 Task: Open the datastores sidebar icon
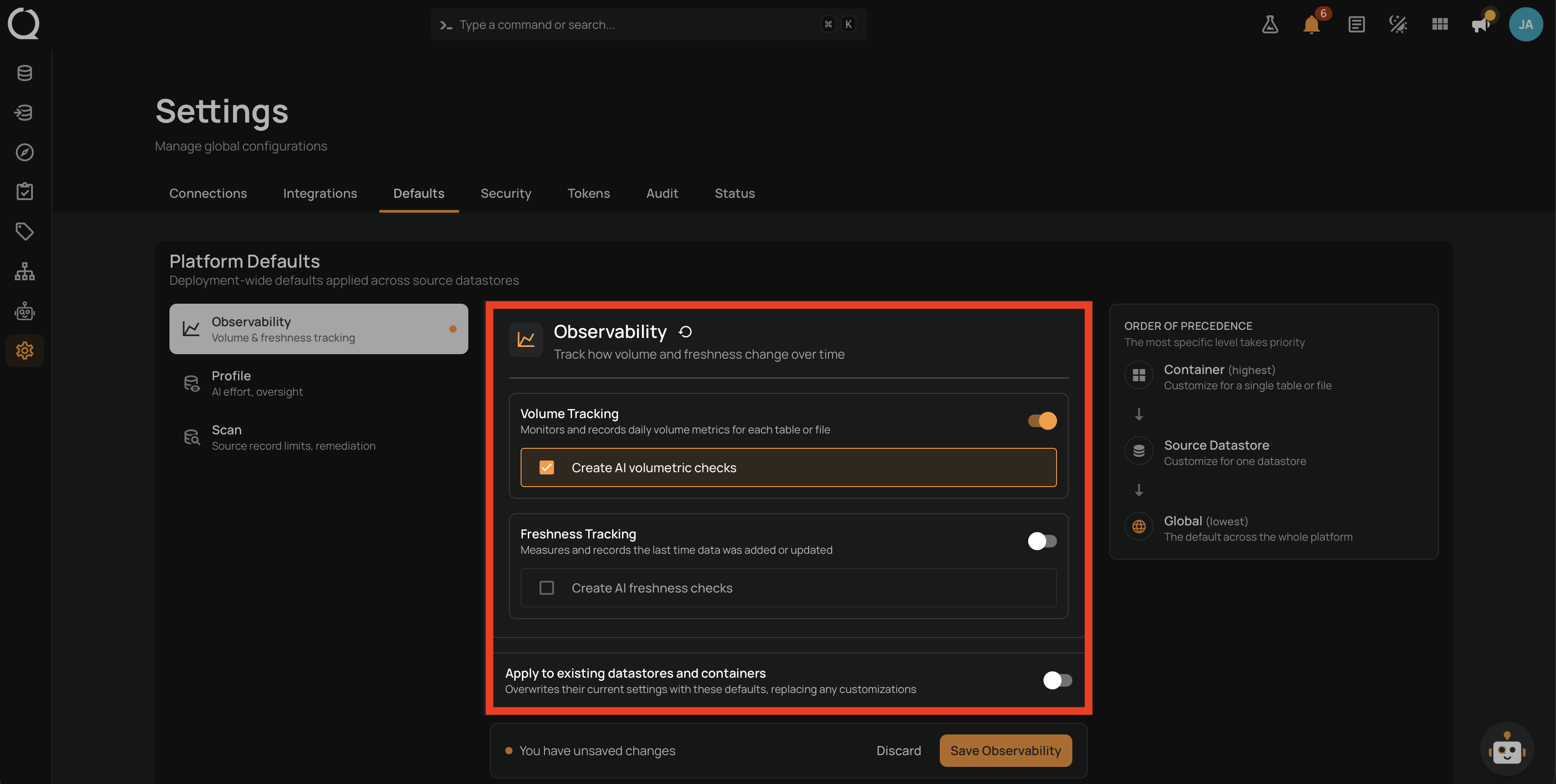click(x=25, y=73)
